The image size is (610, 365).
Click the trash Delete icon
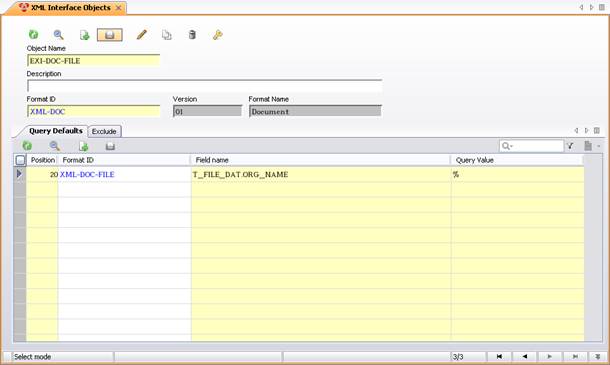point(192,35)
